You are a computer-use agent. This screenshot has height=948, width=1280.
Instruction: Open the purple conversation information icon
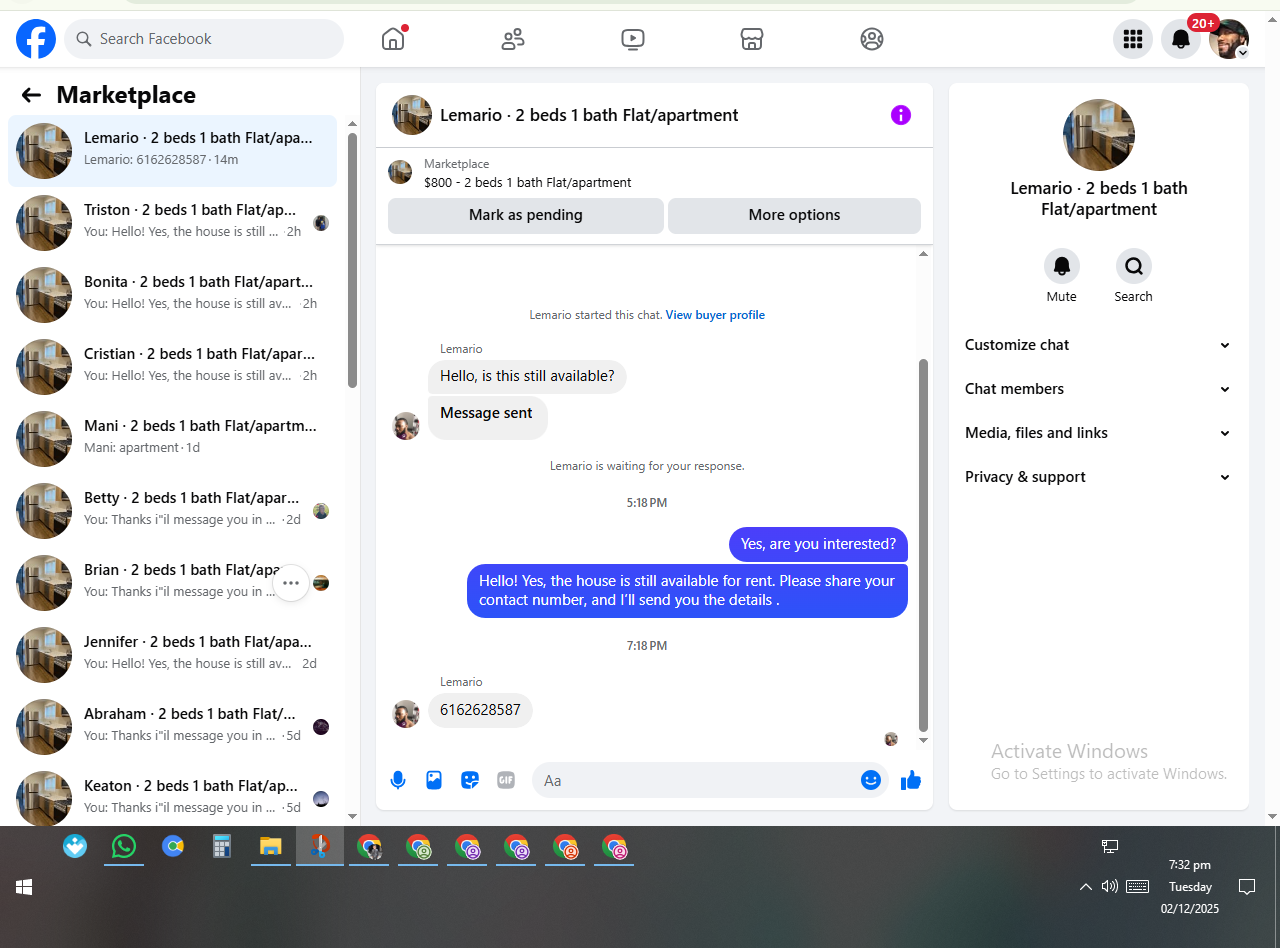click(901, 115)
